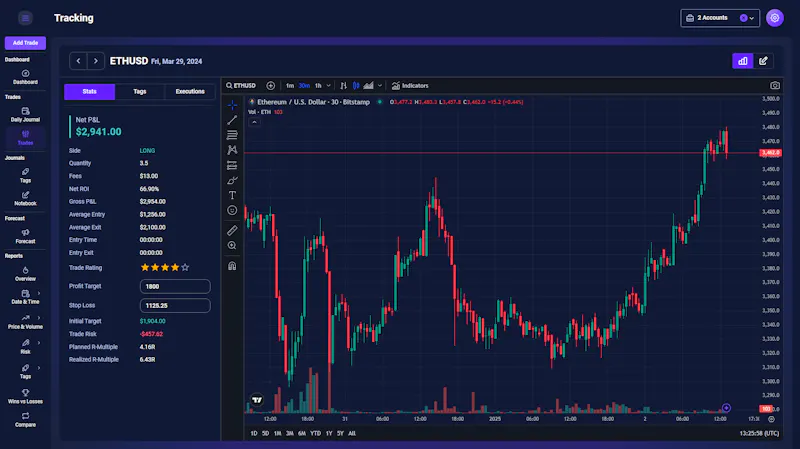Select the 1m timeframe
Image resolution: width=800 pixels, height=449 pixels.
point(290,86)
